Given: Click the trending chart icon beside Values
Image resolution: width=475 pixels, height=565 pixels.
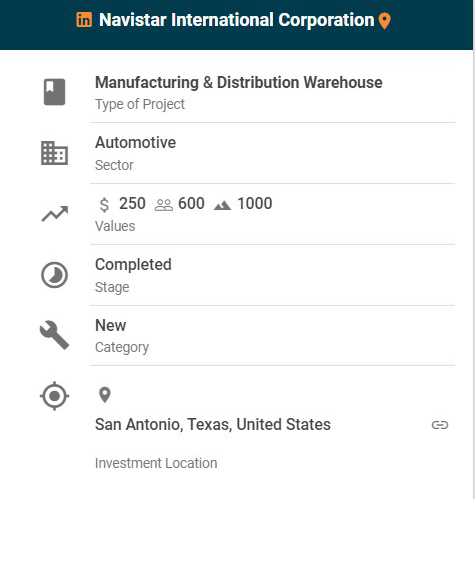Looking at the screenshot, I should tap(54, 214).
